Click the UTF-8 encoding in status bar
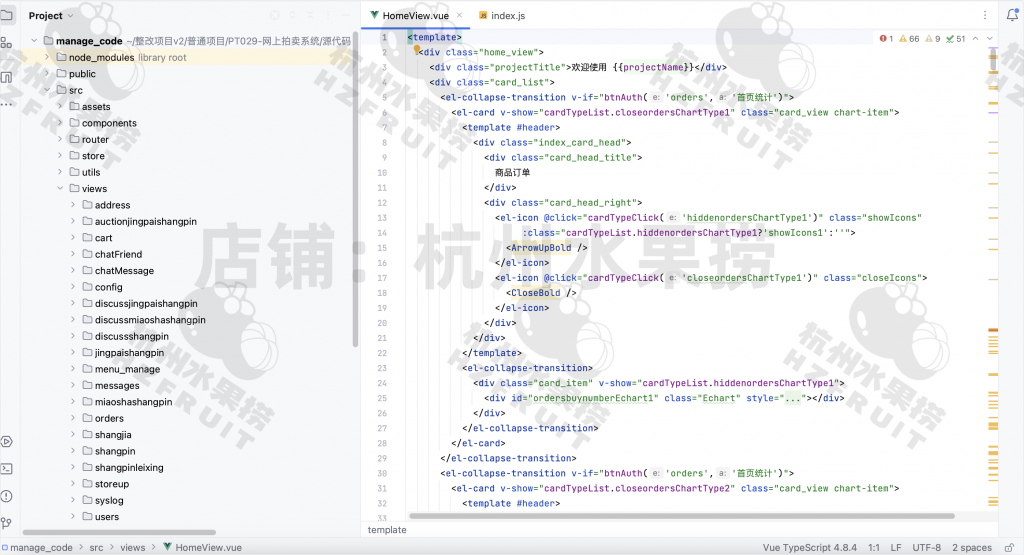 925,548
